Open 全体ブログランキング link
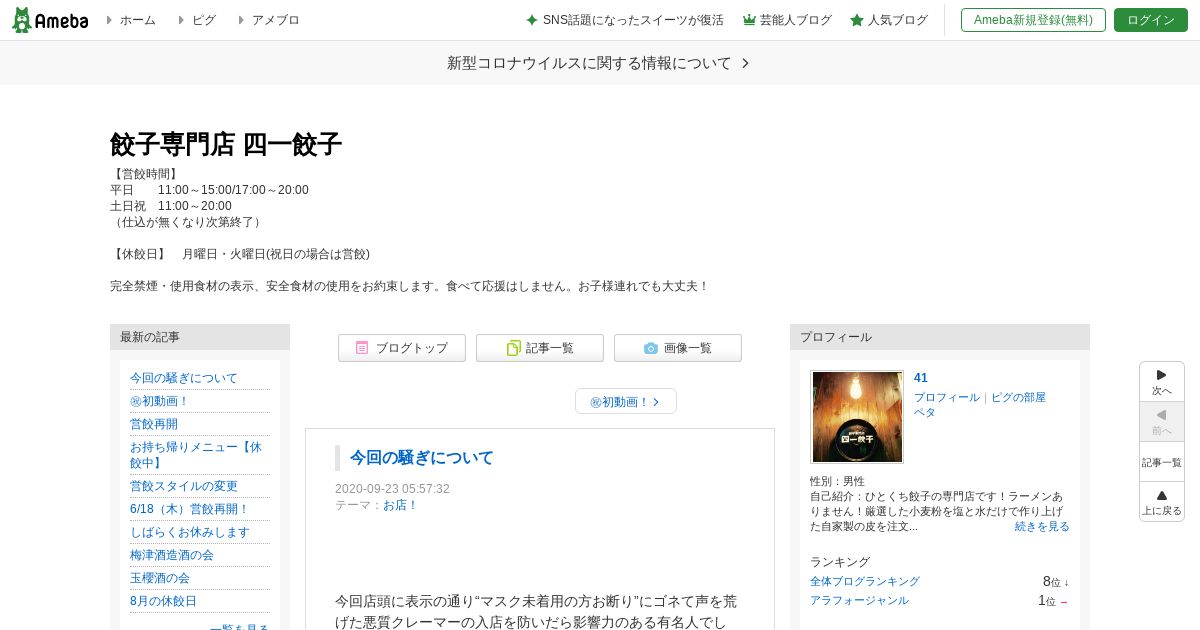Screen dimensions: 1200x630 [865, 581]
